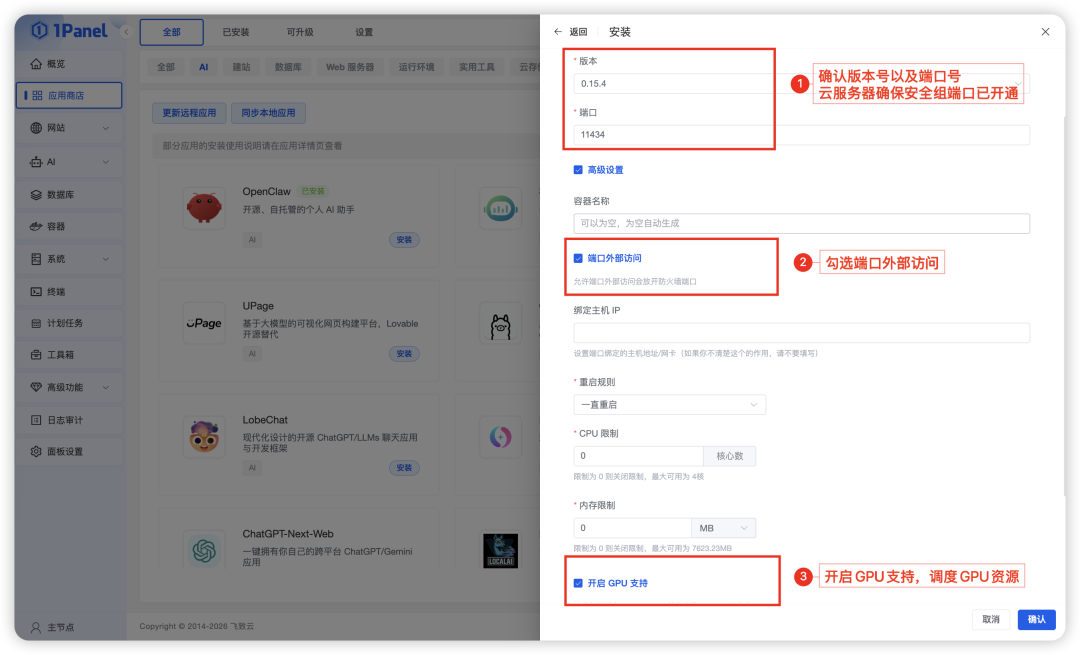Click the UPage app icon
This screenshot has height=655, width=1080.
[x=204, y=322]
